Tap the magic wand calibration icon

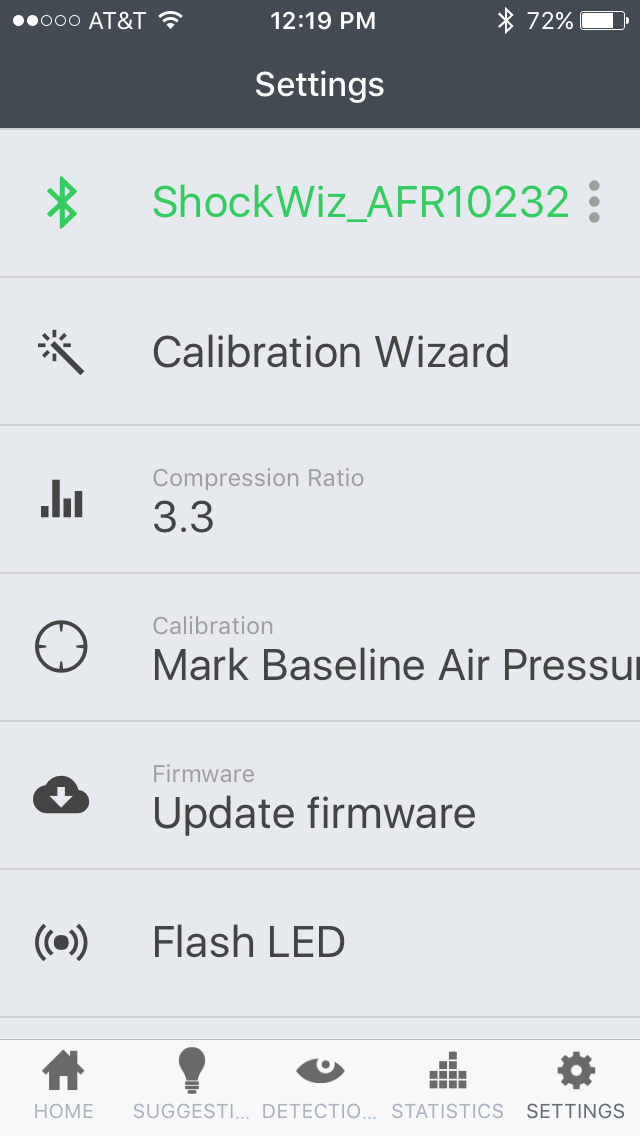pos(62,352)
